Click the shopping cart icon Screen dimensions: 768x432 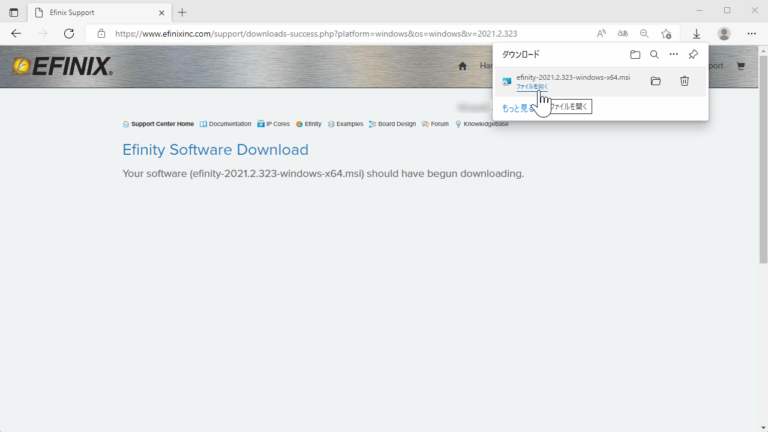pyautogui.click(x=740, y=66)
